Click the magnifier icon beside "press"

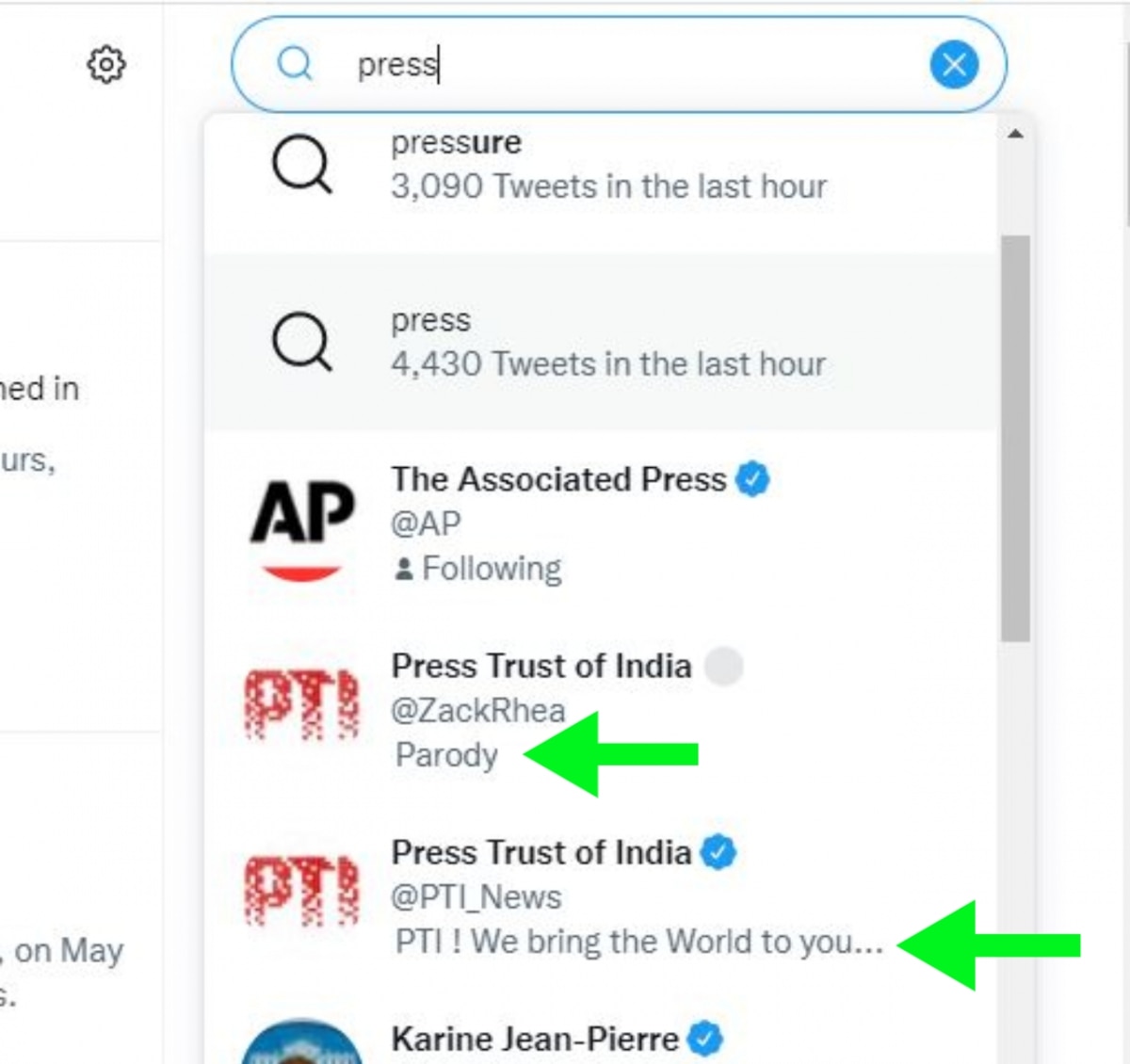(301, 343)
